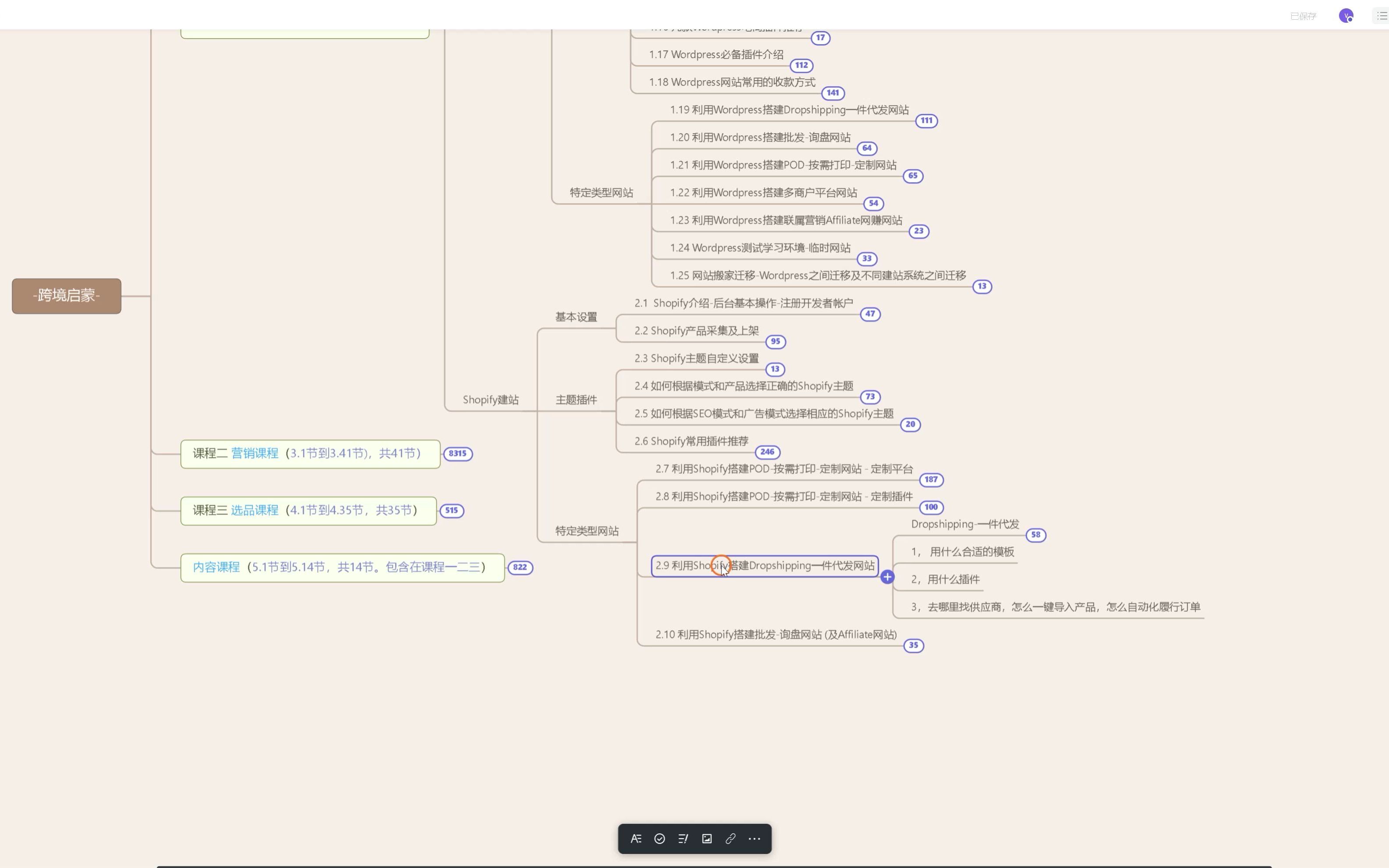Select node 1.25 网站搬家迁移

pos(818,275)
